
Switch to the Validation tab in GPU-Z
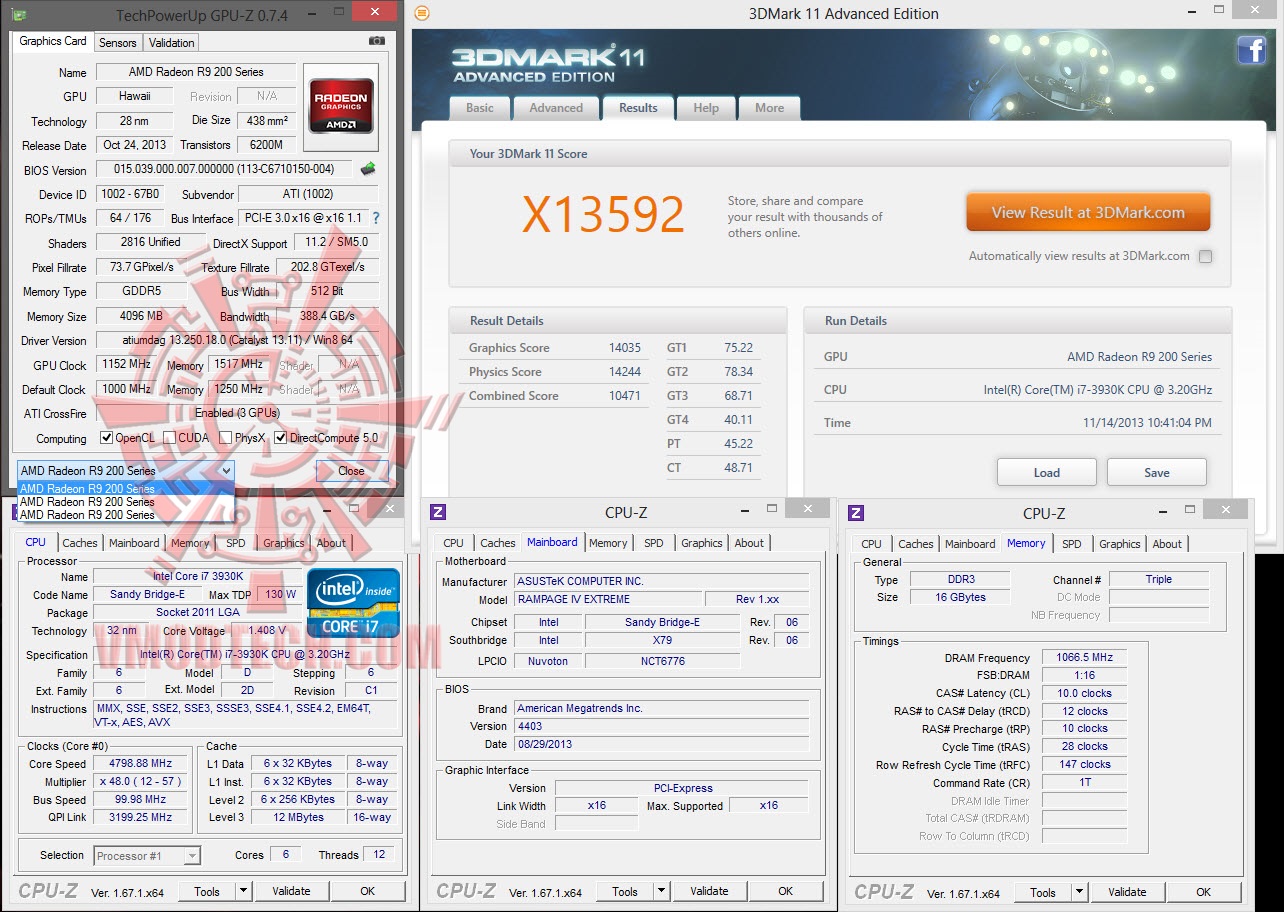click(x=171, y=43)
